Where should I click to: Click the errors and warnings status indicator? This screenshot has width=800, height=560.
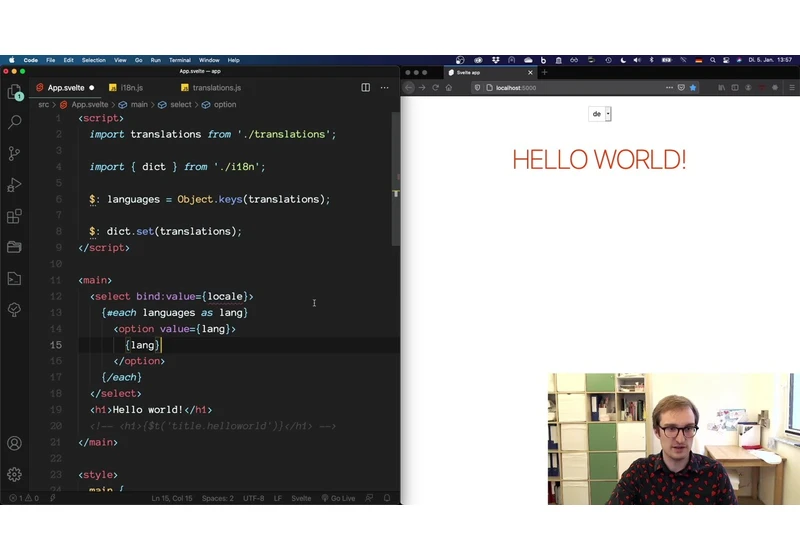(24, 498)
